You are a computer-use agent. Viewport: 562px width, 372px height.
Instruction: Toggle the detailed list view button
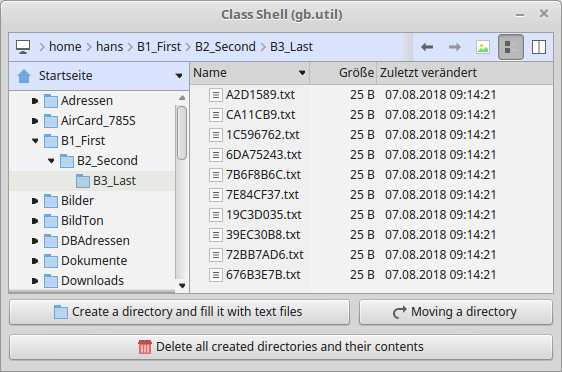511,47
